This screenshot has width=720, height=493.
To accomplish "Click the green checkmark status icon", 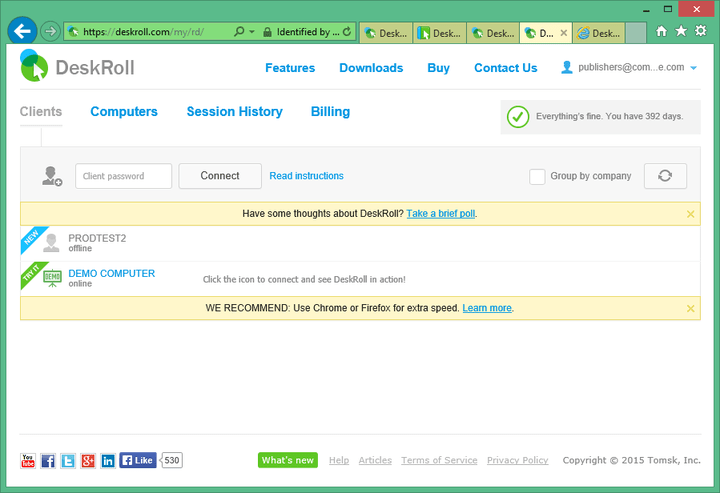I will (x=518, y=117).
